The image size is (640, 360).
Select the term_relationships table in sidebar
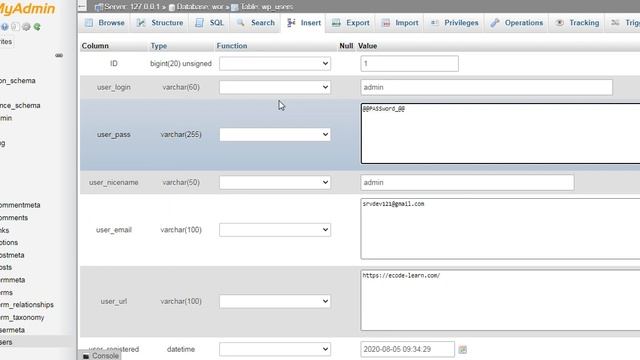(x=27, y=305)
